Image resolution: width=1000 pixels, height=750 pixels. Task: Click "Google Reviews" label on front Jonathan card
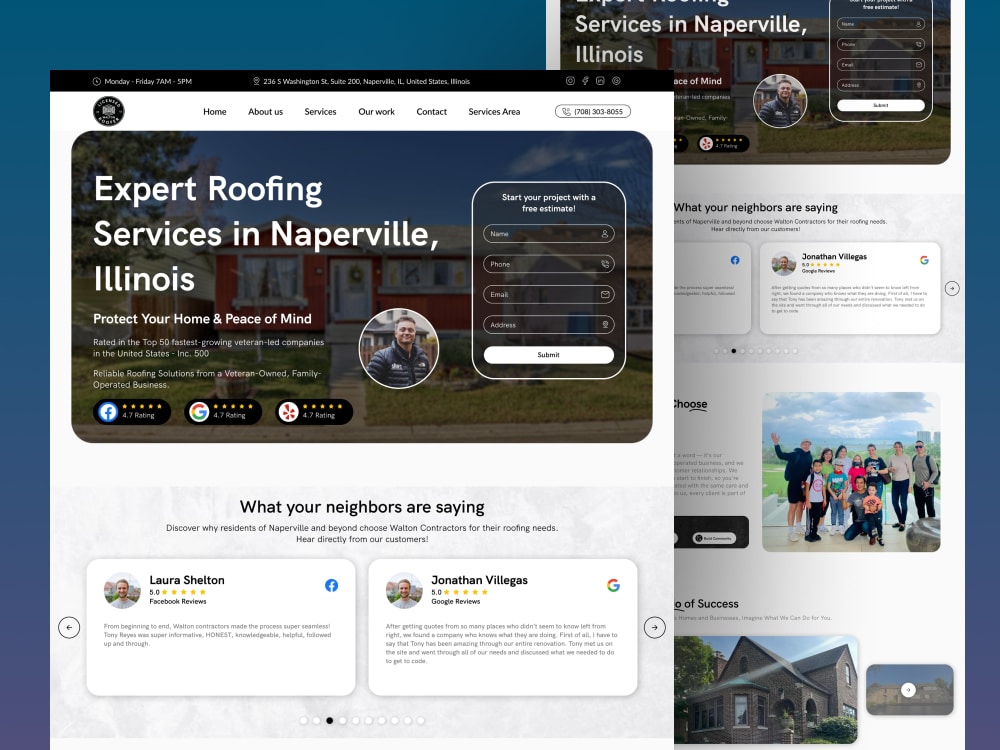click(455, 601)
